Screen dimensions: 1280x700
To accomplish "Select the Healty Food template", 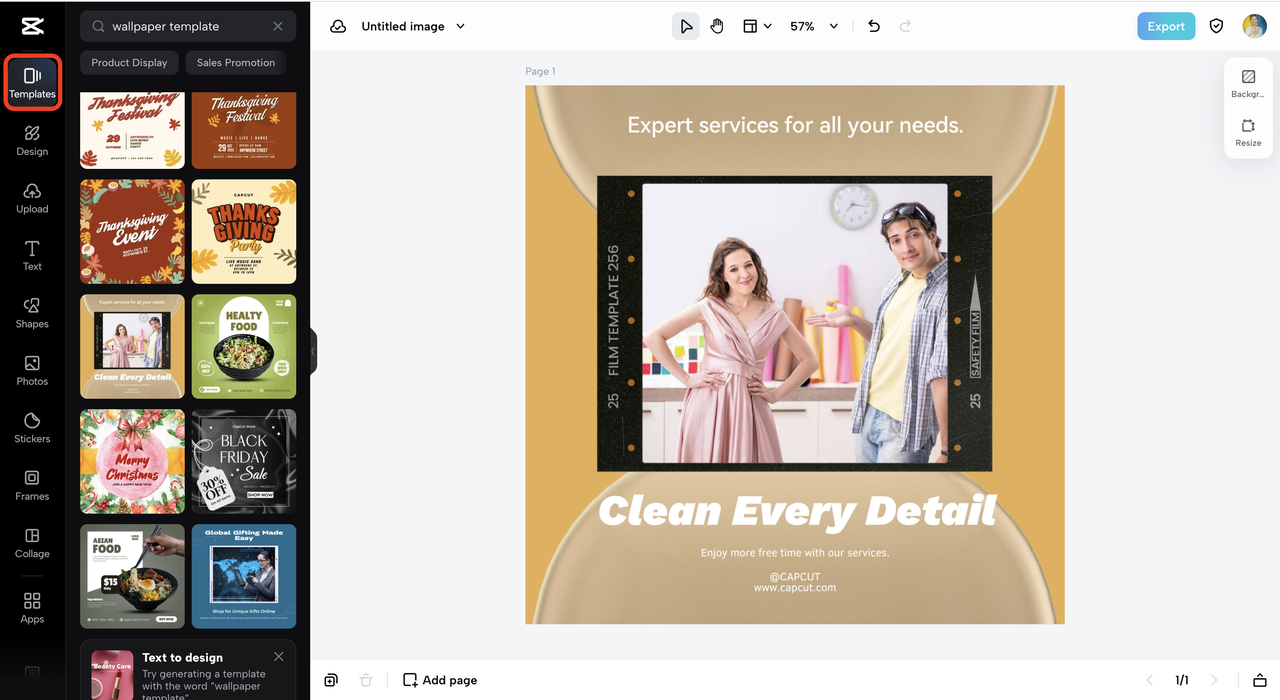I will pos(244,346).
